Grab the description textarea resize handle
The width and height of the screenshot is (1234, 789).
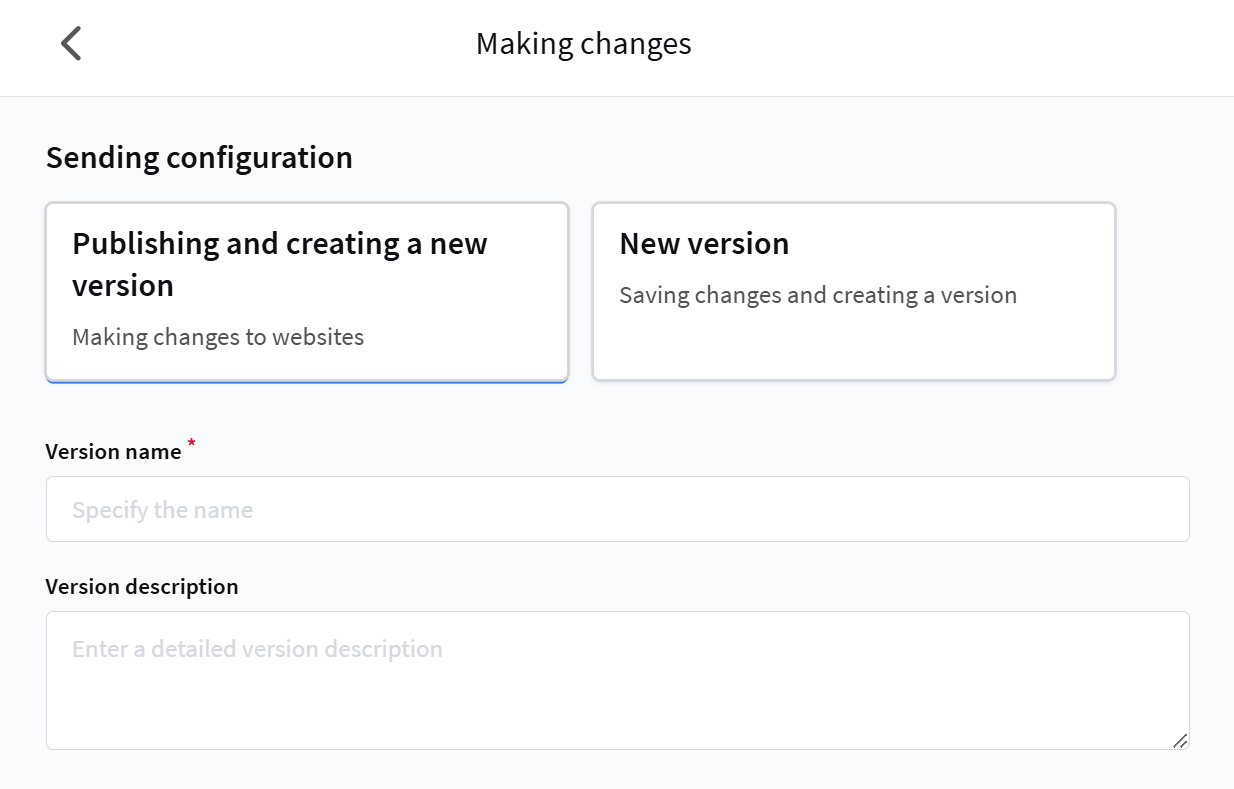[1180, 741]
